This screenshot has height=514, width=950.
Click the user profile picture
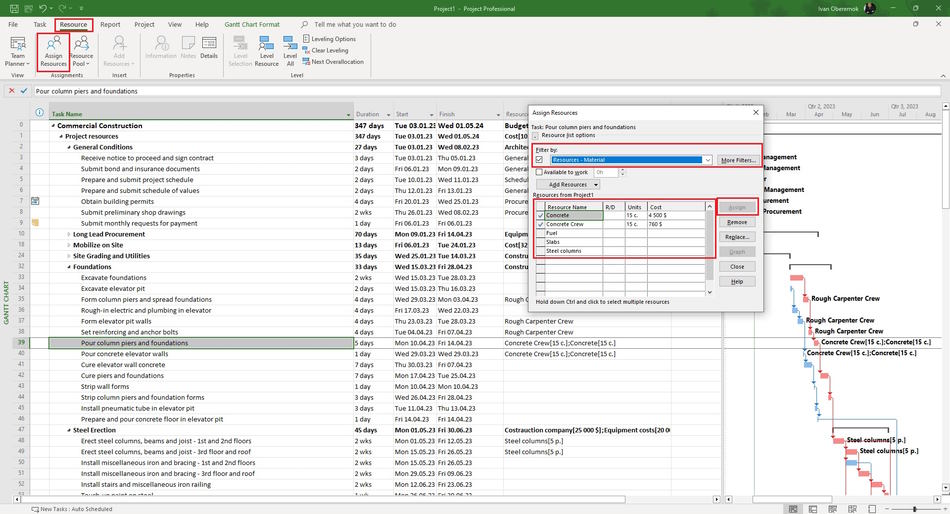[869, 8]
